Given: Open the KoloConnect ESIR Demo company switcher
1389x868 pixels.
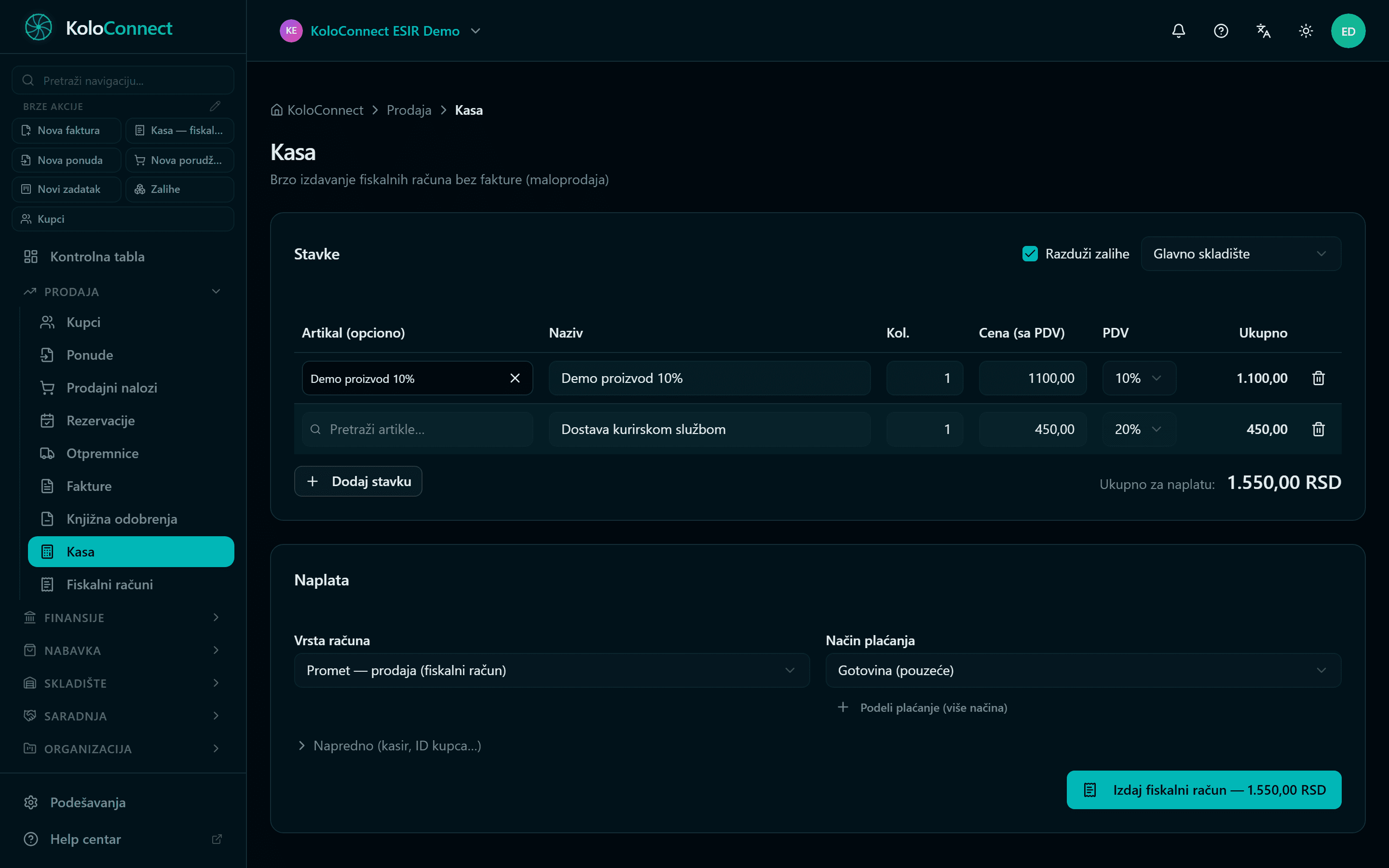Looking at the screenshot, I should (381, 31).
